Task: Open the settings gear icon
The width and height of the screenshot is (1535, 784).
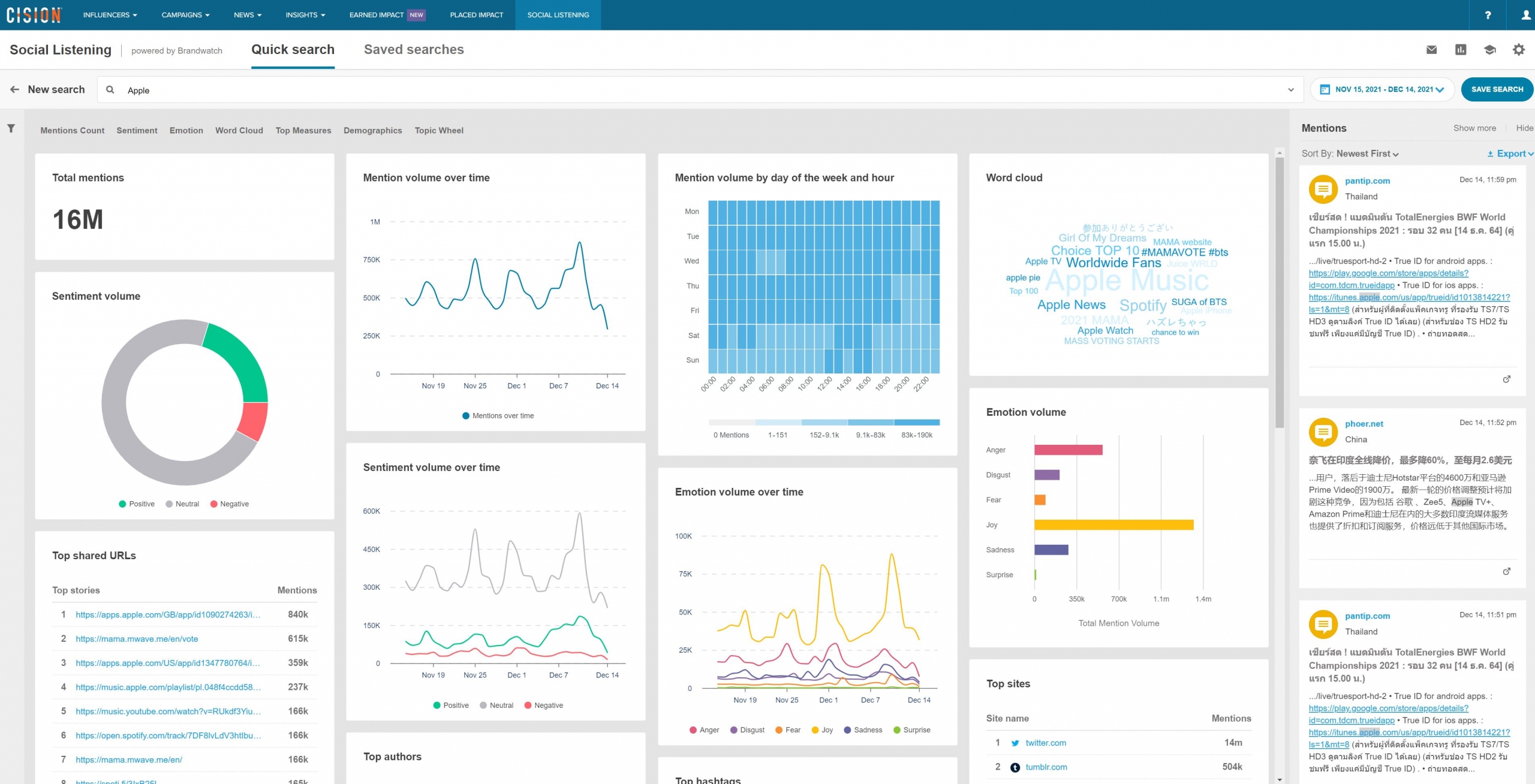Action: pyautogui.click(x=1518, y=50)
